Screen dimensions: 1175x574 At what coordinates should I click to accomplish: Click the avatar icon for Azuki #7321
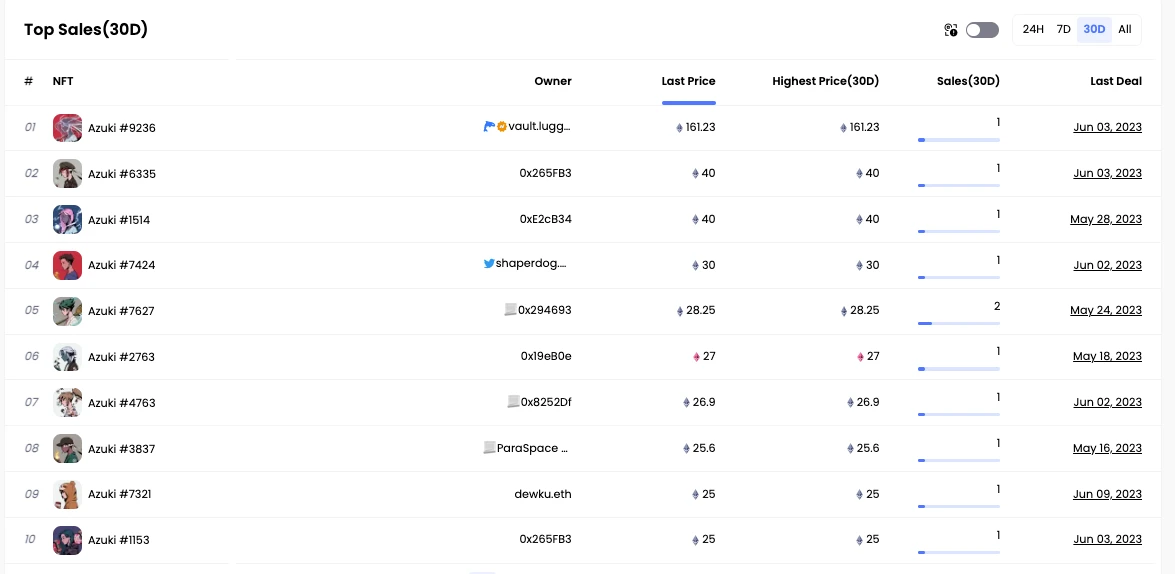[x=67, y=494]
